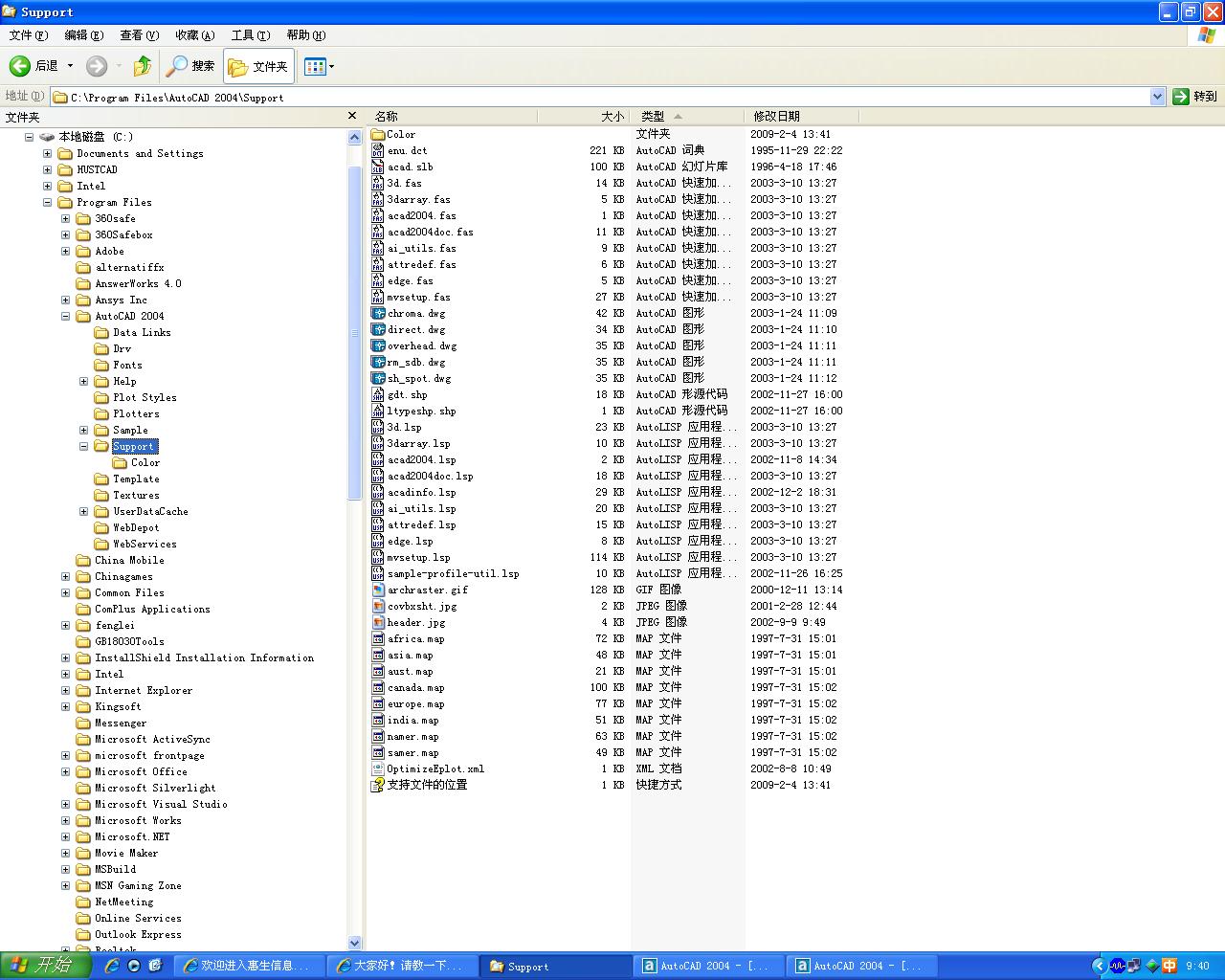Click the africa.map file icon

[x=377, y=638]
